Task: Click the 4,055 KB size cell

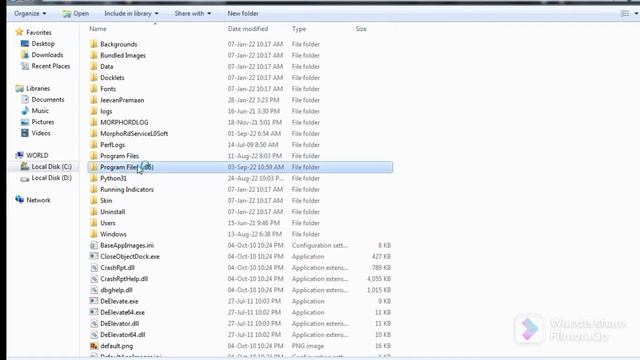Action: point(379,279)
